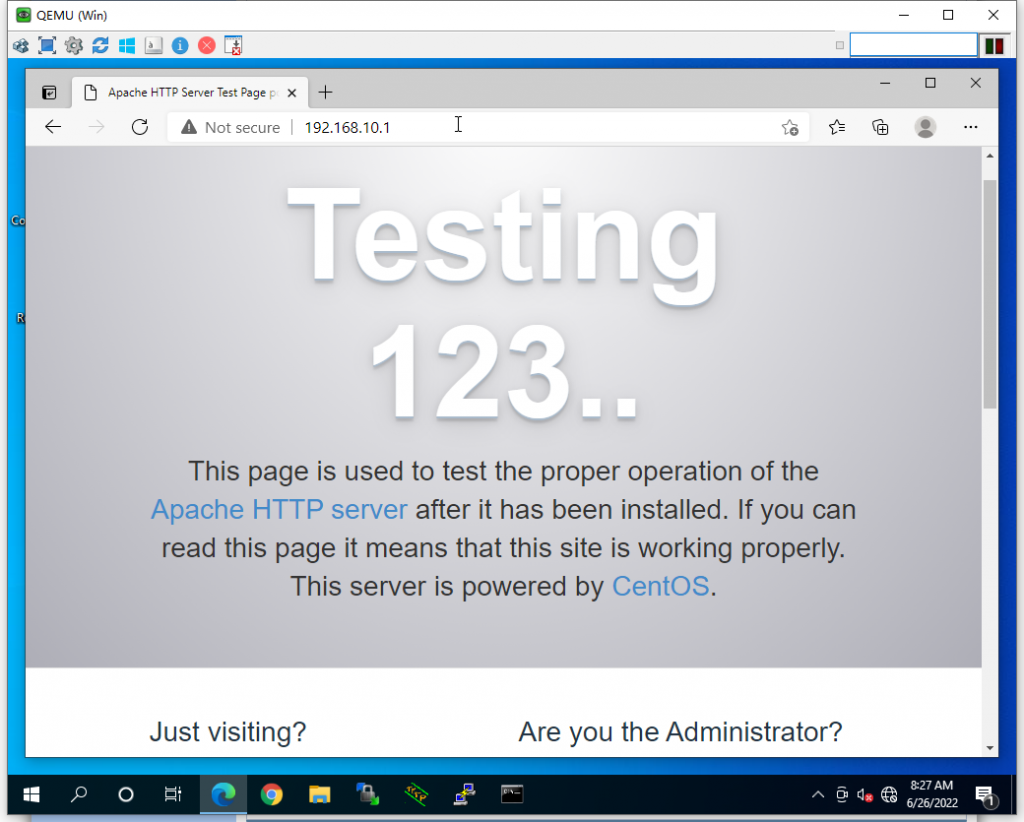Open the Edge Collections icon
1024x822 pixels.
(880, 127)
